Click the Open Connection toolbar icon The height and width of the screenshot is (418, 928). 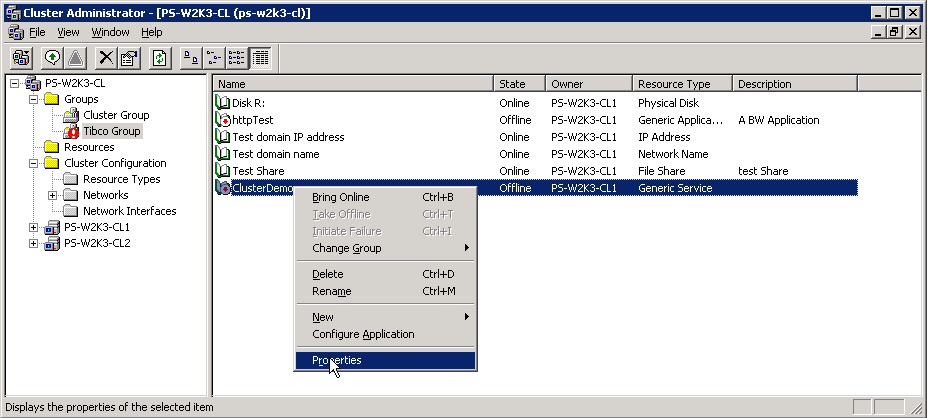tap(21, 57)
